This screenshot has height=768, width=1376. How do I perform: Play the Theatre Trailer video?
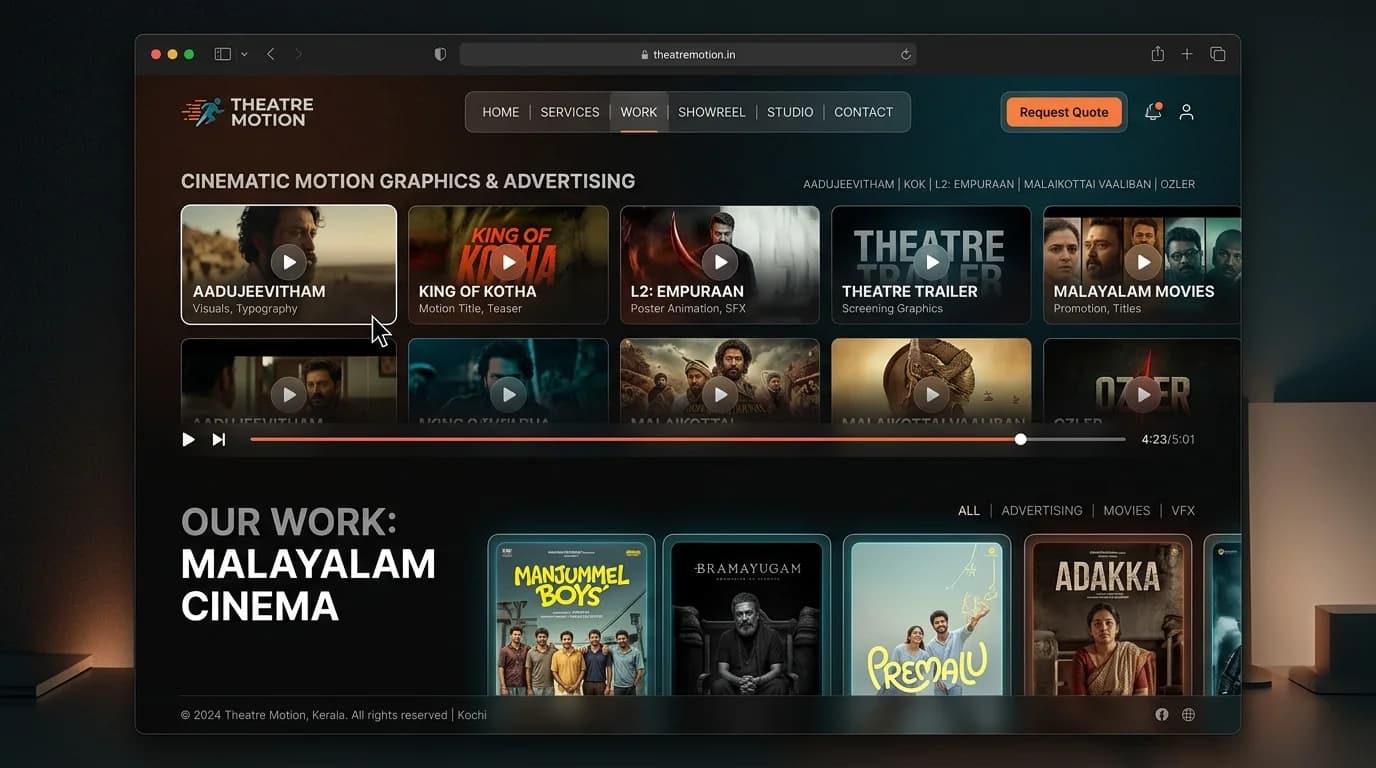tap(932, 262)
